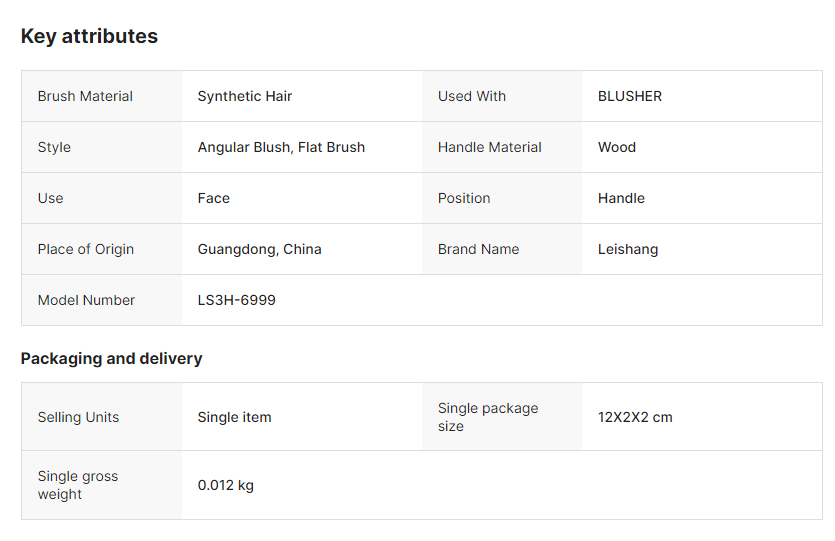
Task: Click the Use attribute label
Action: tap(50, 198)
